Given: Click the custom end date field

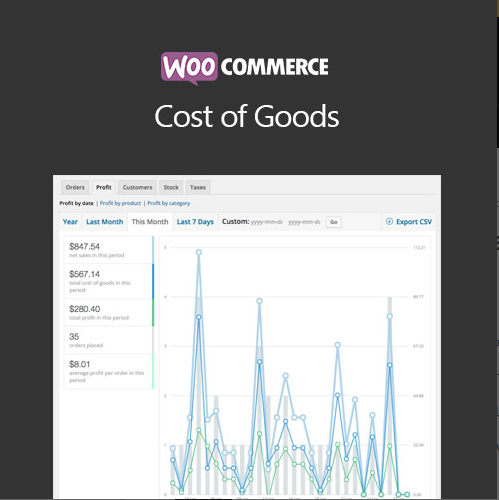Looking at the screenshot, I should pos(304,222).
